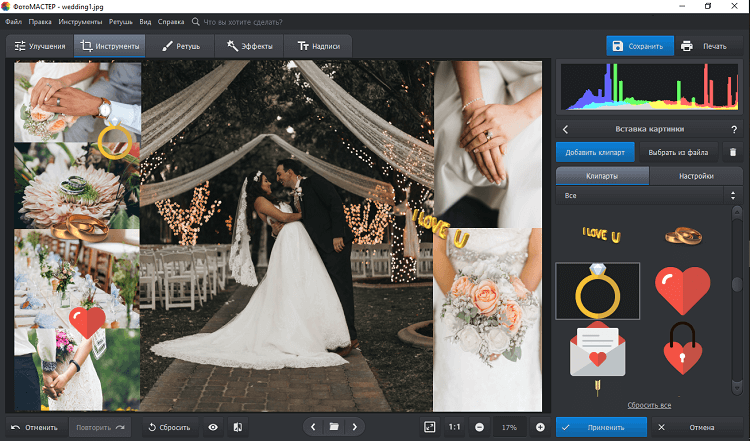Open the Справка menu
This screenshot has width=750, height=441.
coord(171,22)
